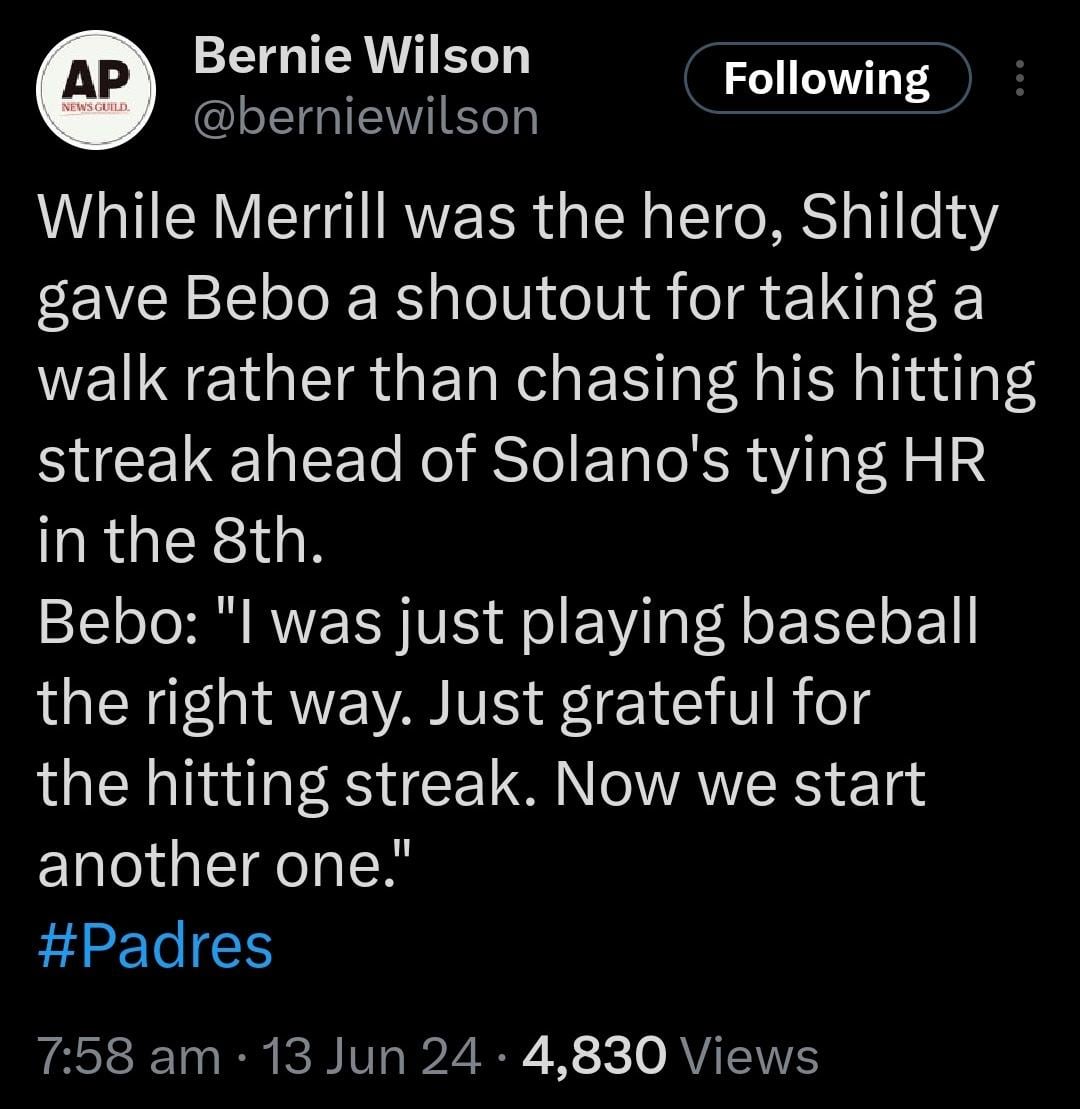Click the red NEWS GUILD text in avatar
1080x1109 pixels.
(x=95, y=108)
